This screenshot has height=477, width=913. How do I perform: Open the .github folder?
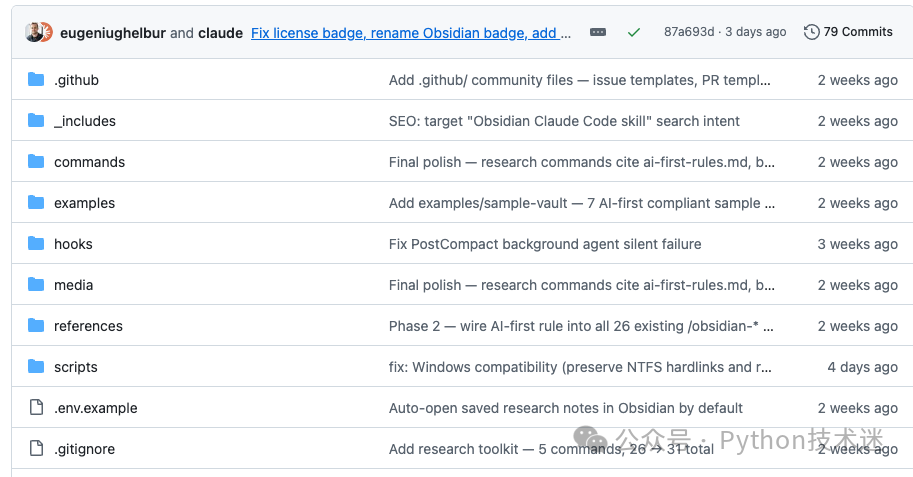click(76, 80)
